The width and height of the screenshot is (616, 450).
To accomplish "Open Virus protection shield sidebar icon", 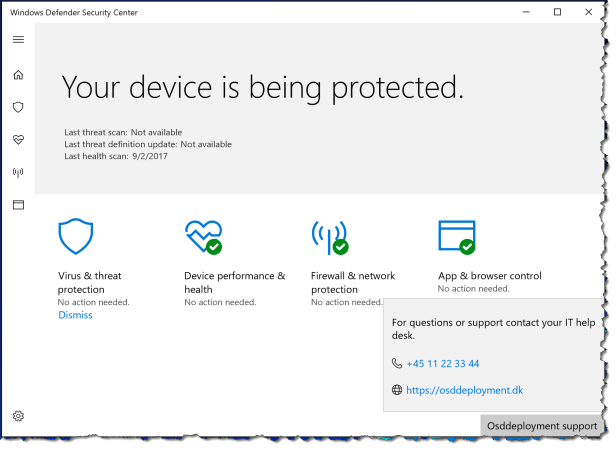I will (x=18, y=107).
